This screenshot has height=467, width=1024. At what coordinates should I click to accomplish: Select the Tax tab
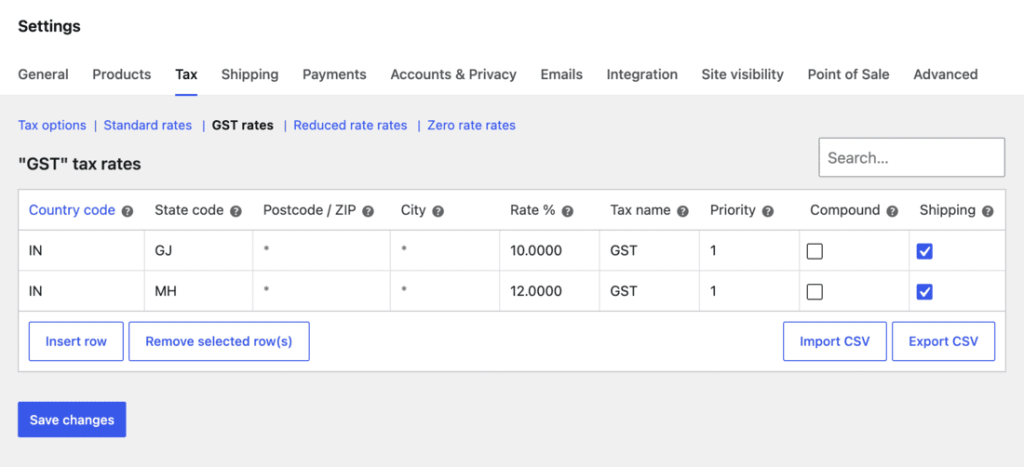click(186, 74)
